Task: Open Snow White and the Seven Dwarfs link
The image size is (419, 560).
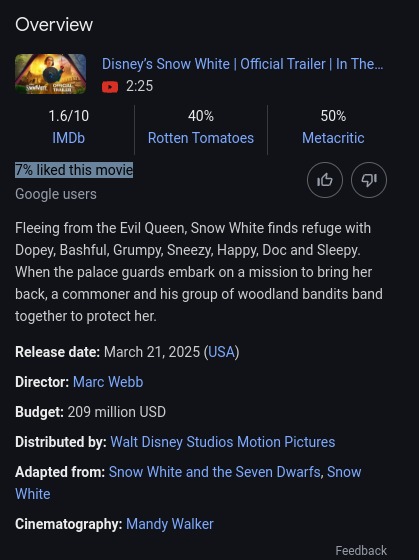Action: [x=214, y=472]
